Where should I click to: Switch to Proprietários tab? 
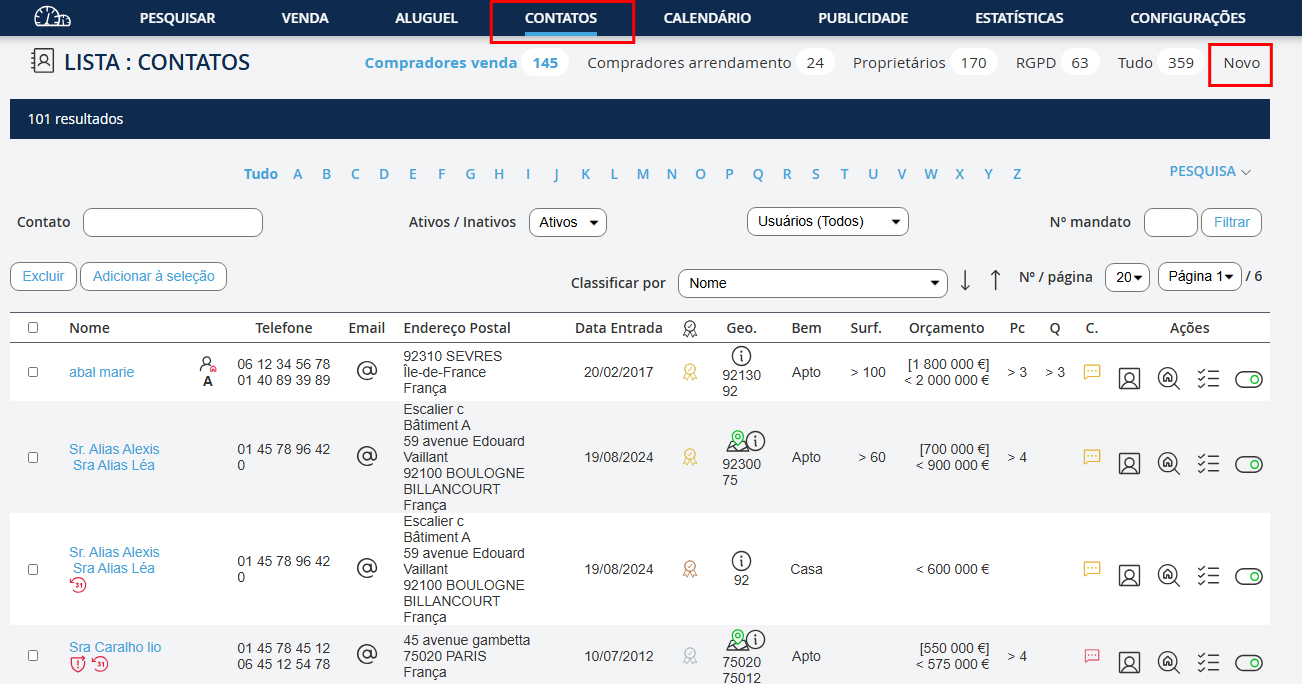pos(898,63)
